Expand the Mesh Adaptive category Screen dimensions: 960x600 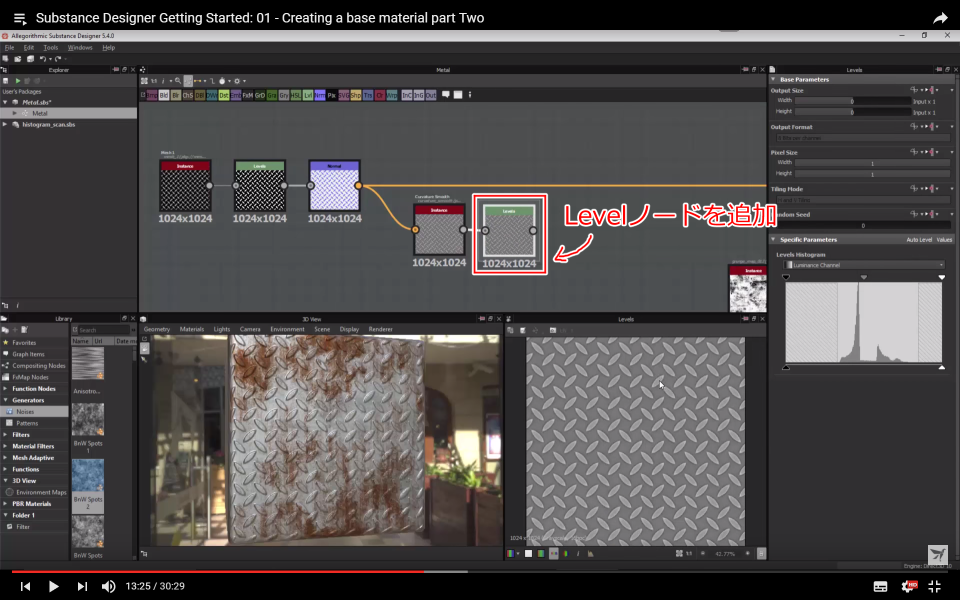[6, 458]
